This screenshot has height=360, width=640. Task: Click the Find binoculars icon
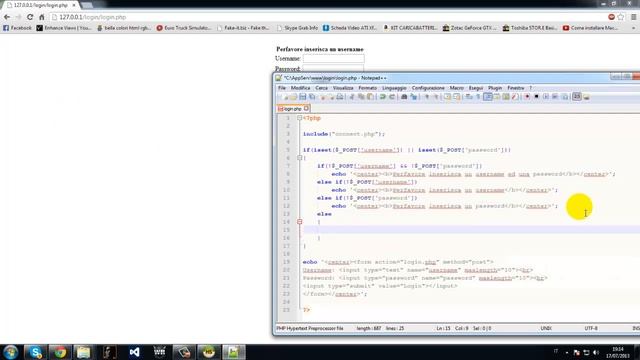[x=404, y=97]
